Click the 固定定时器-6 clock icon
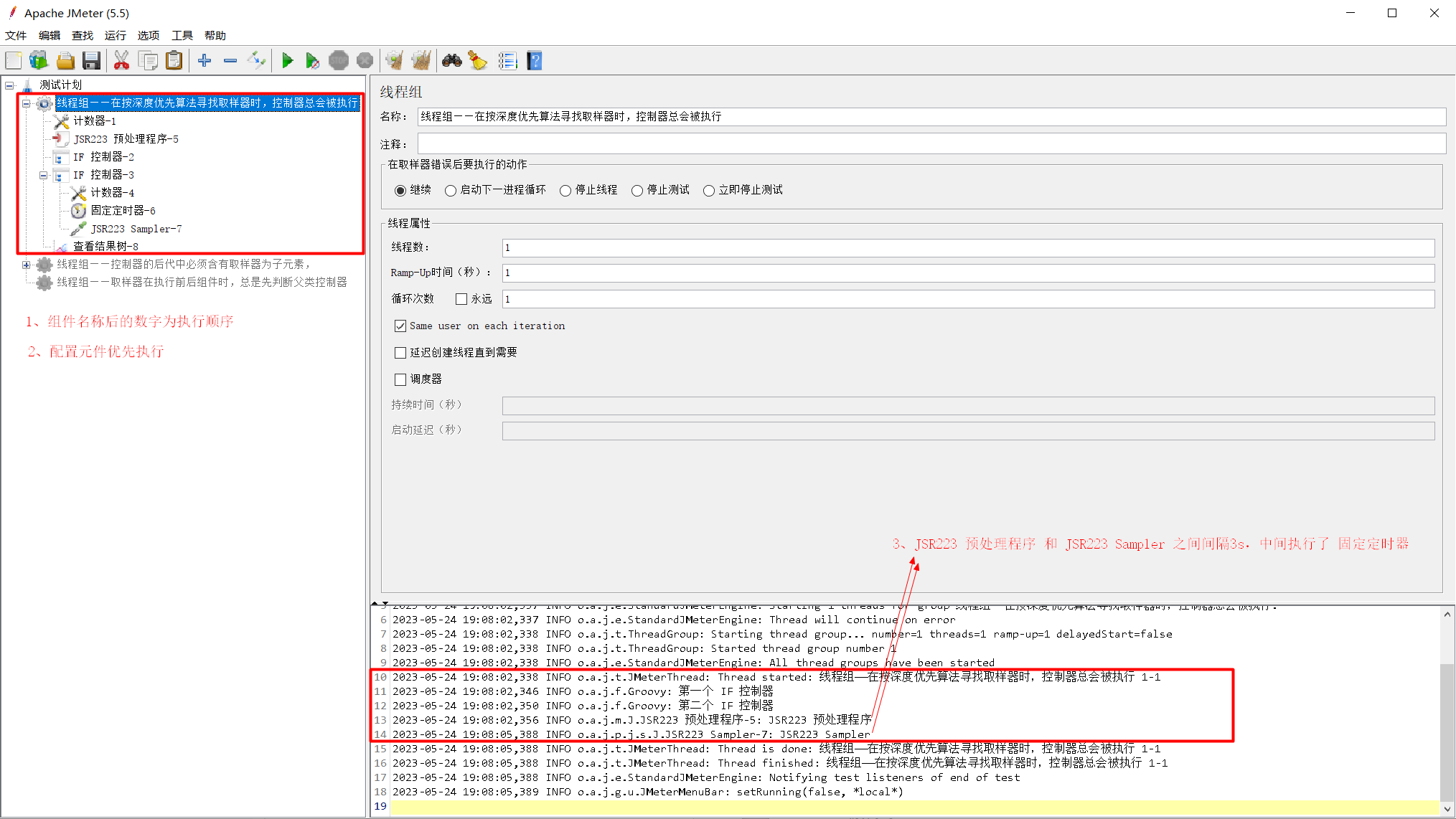This screenshot has height=819, width=1456. point(78,211)
